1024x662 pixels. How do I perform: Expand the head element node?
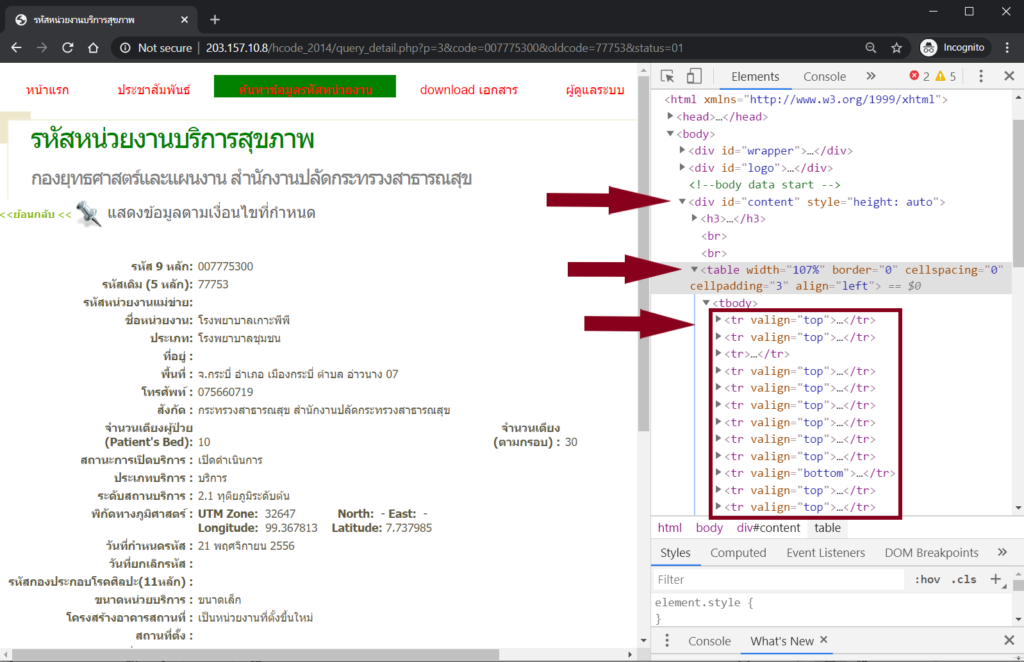[671, 117]
